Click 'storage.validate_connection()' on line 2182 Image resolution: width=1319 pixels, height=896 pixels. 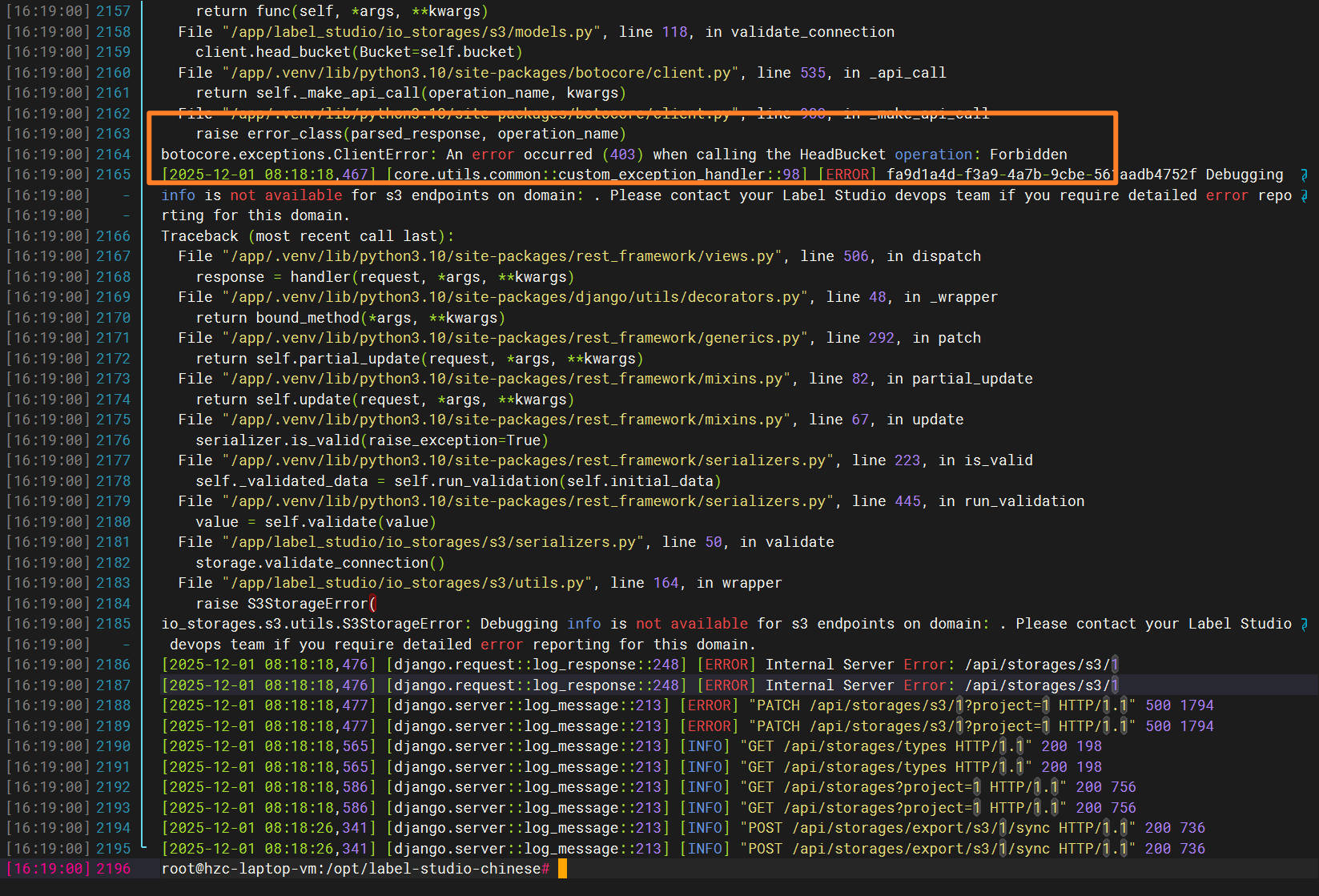pos(320,563)
